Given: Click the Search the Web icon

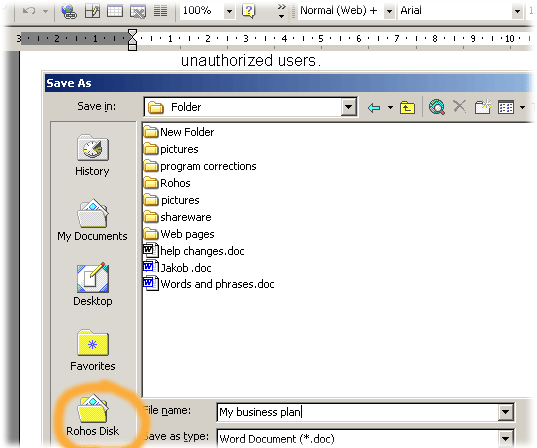Looking at the screenshot, I should coord(437,107).
